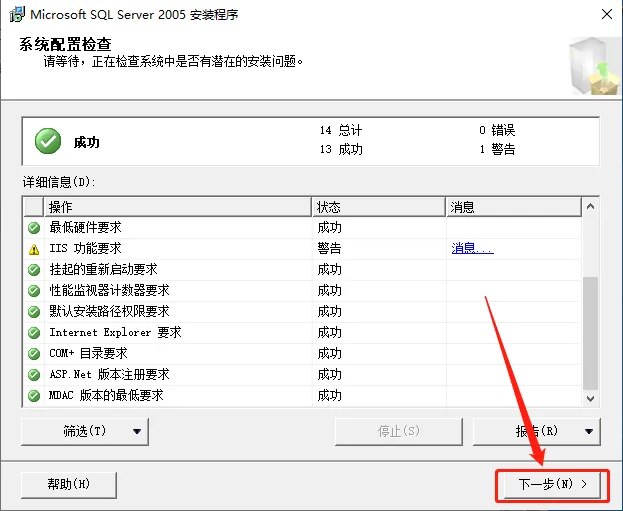Screen dimensions: 623x511
Task: Click the 下一步(N) next button
Action: (552, 484)
